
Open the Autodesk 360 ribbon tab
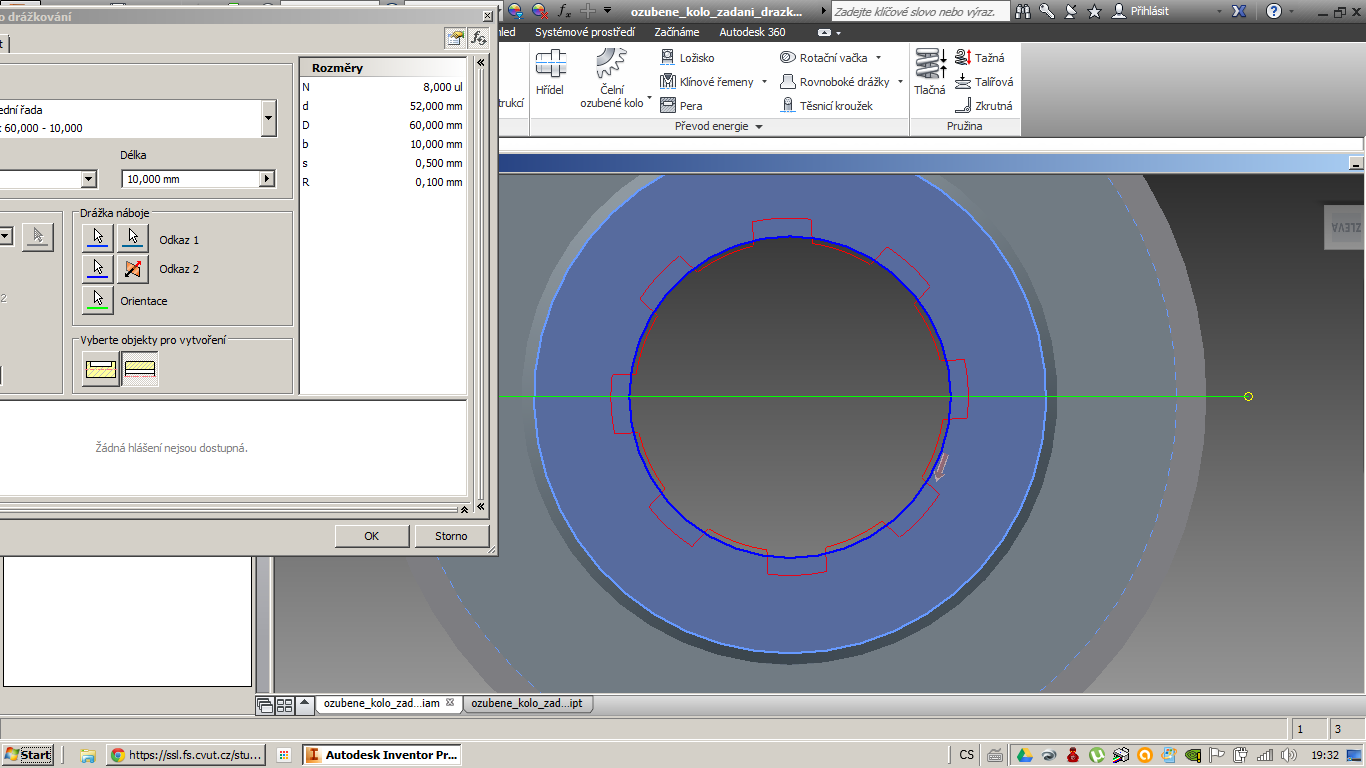(752, 32)
